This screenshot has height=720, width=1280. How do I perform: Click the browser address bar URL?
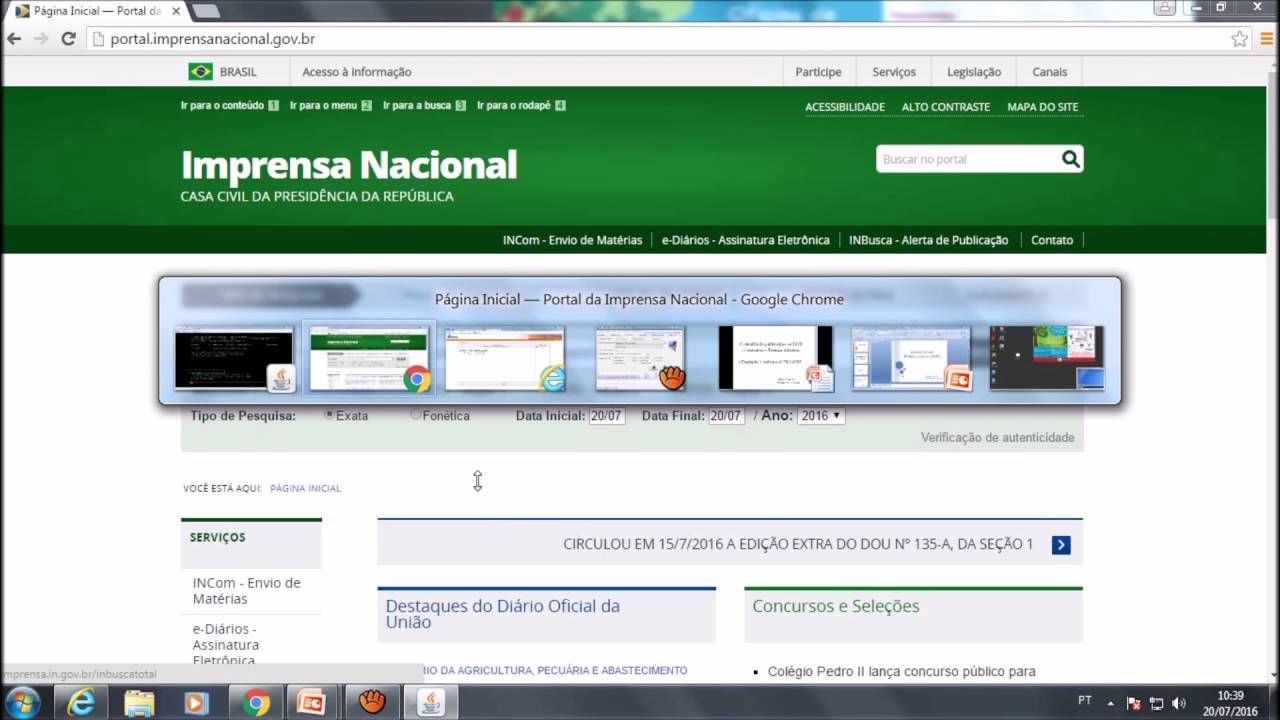[213, 39]
